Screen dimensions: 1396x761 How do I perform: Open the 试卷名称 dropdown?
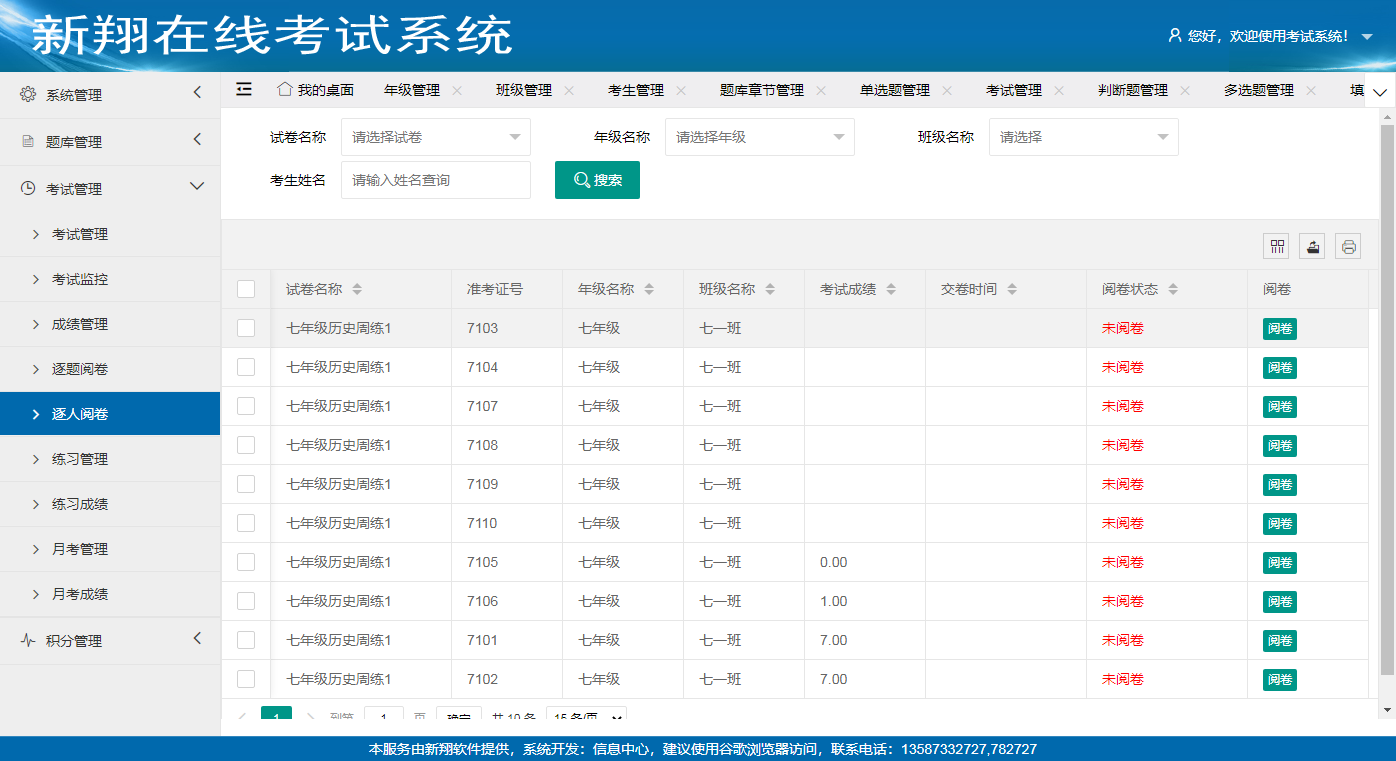pyautogui.click(x=435, y=137)
